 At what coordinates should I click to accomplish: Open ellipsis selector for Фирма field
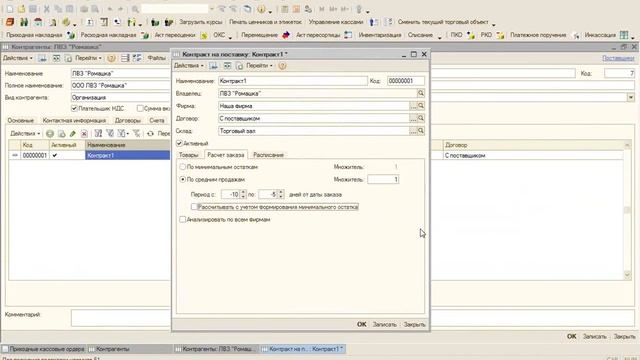(413, 106)
